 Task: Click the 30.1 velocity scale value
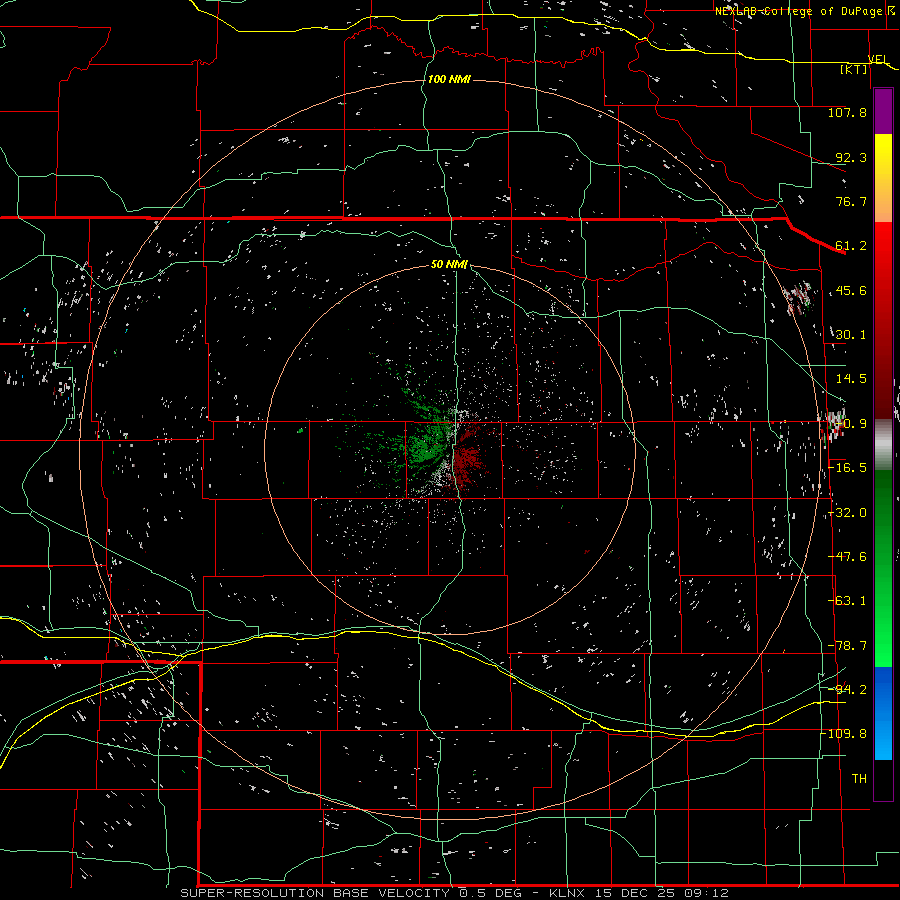point(851,335)
